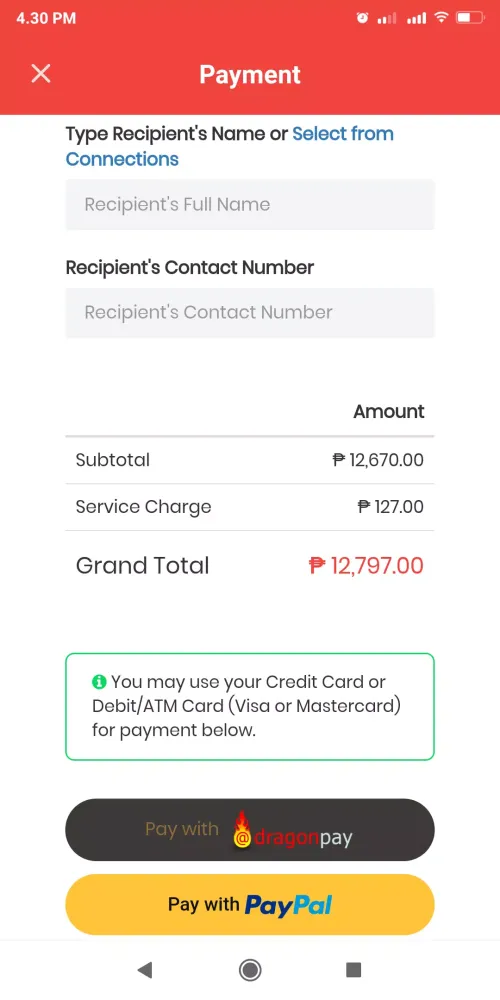Tap the Android home circle button

click(x=250, y=970)
